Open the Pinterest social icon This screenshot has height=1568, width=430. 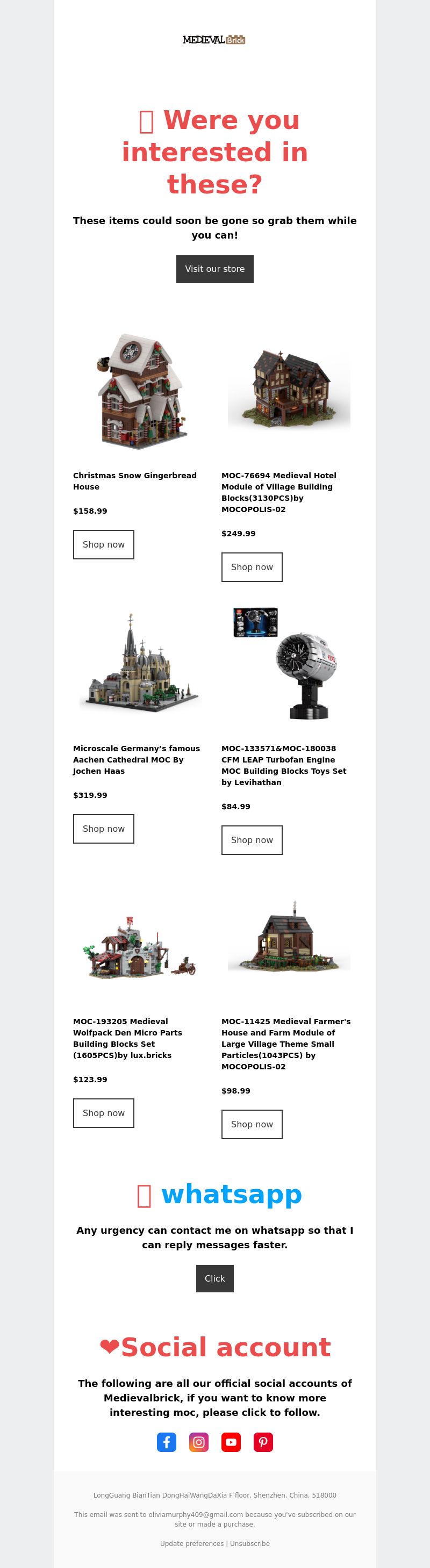click(263, 1442)
